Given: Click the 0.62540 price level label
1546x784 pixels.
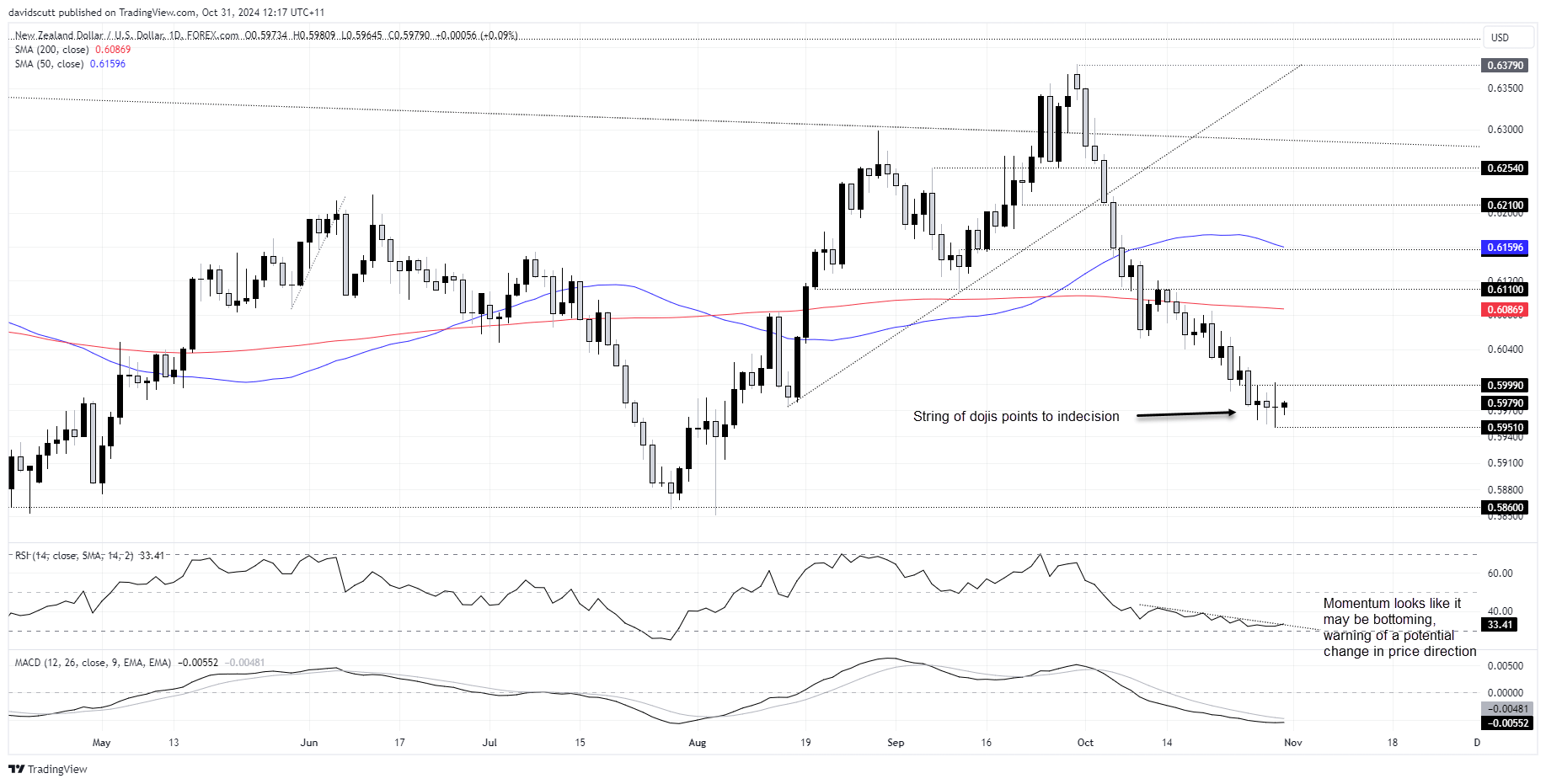Looking at the screenshot, I should tap(1505, 168).
